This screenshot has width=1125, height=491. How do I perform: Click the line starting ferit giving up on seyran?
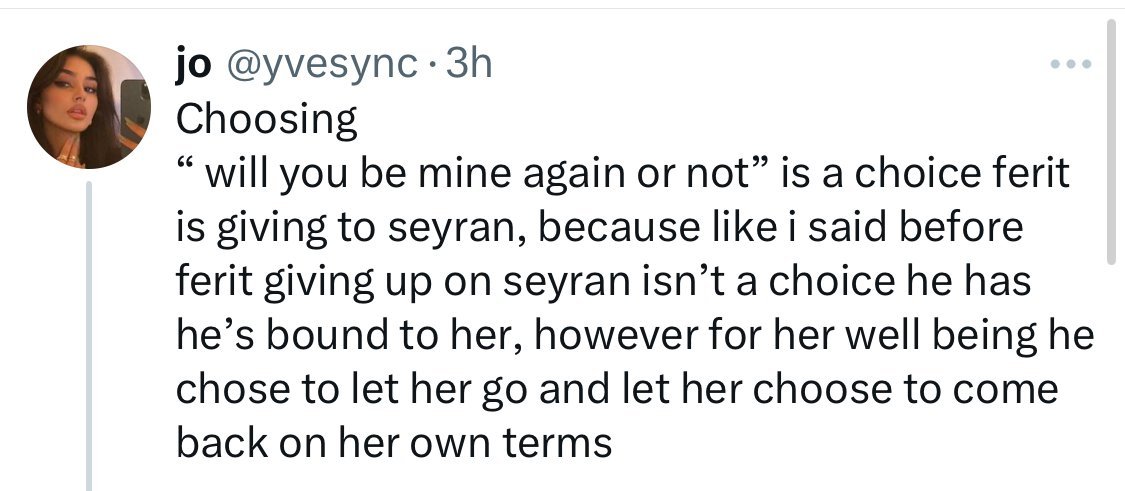tap(602, 282)
